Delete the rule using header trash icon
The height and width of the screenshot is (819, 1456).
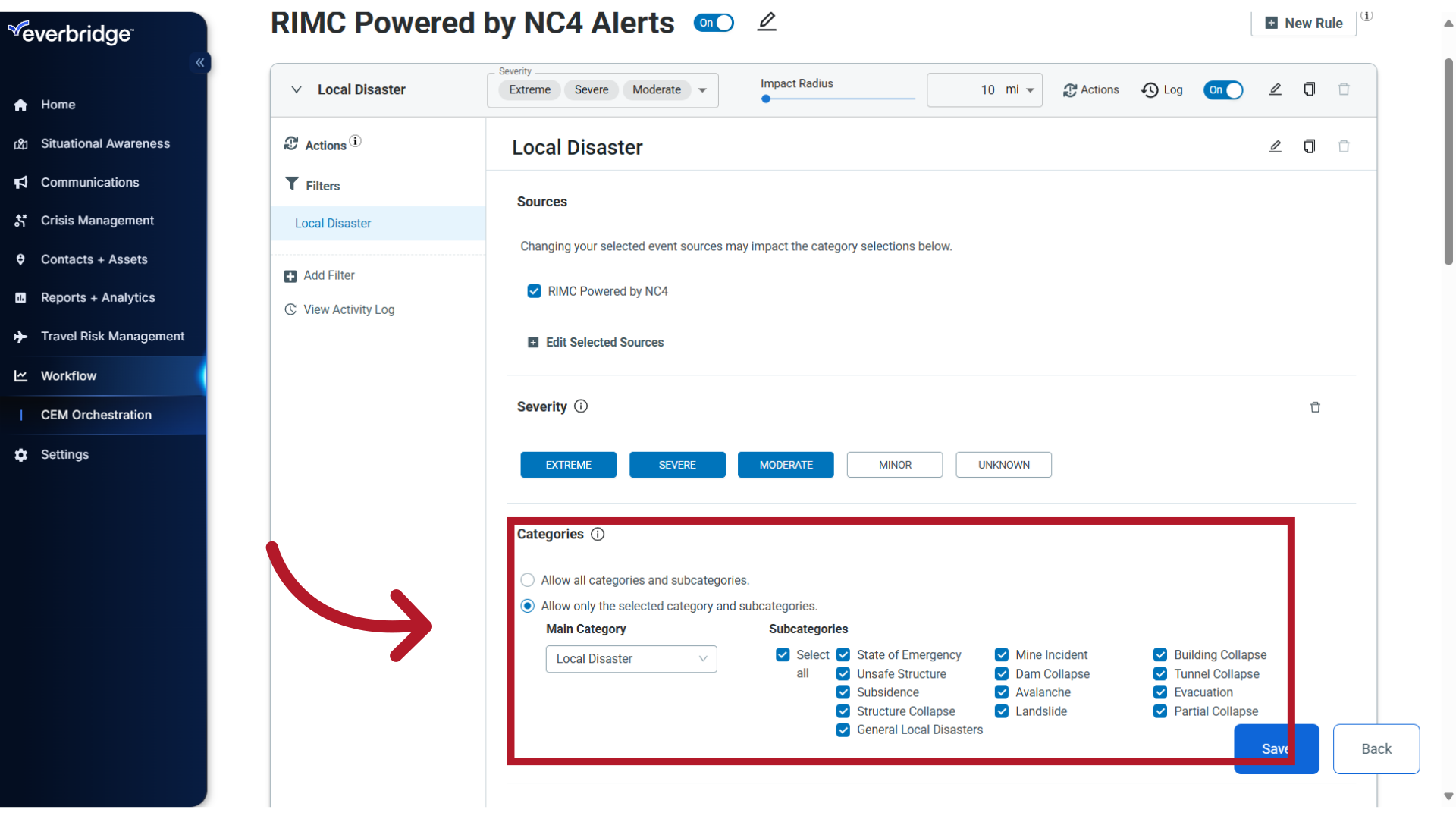coord(1344,89)
